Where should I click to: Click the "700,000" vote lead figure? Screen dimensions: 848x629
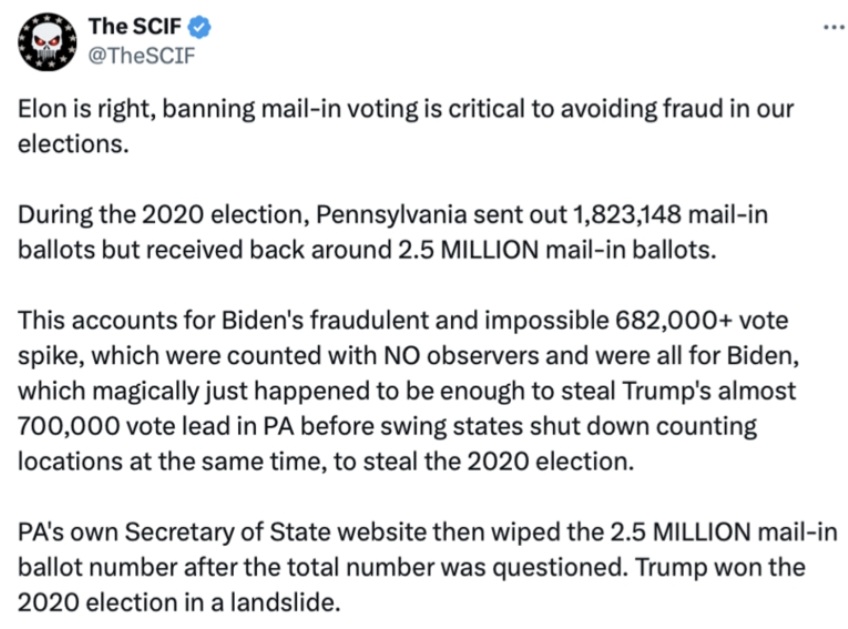pyautogui.click(x=69, y=426)
